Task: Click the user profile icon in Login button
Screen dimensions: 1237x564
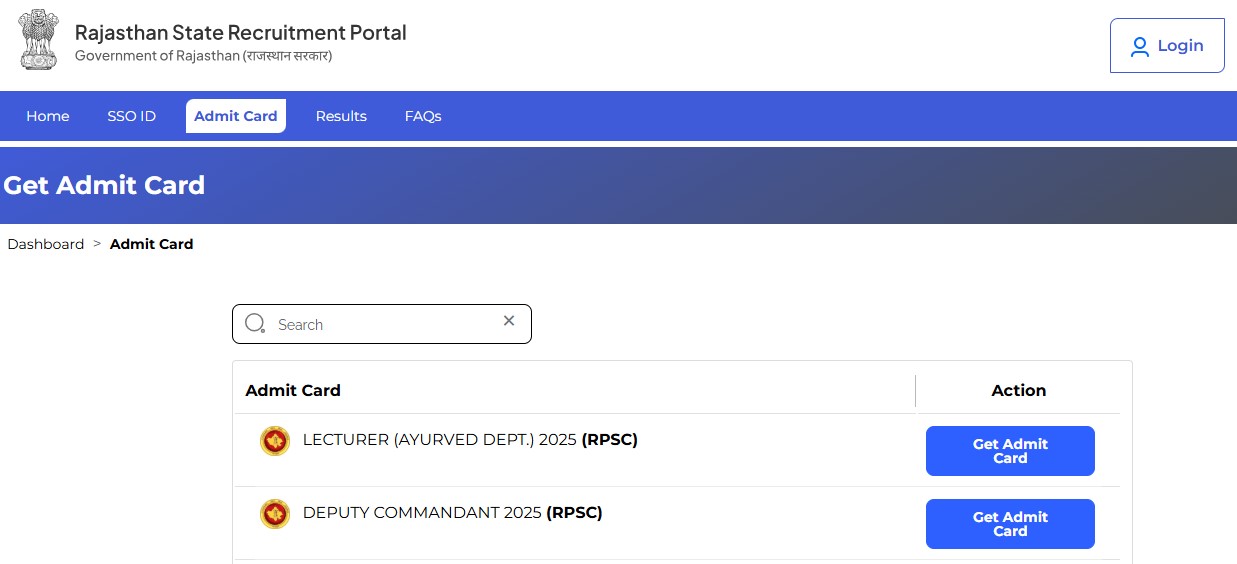Action: click(x=1139, y=46)
